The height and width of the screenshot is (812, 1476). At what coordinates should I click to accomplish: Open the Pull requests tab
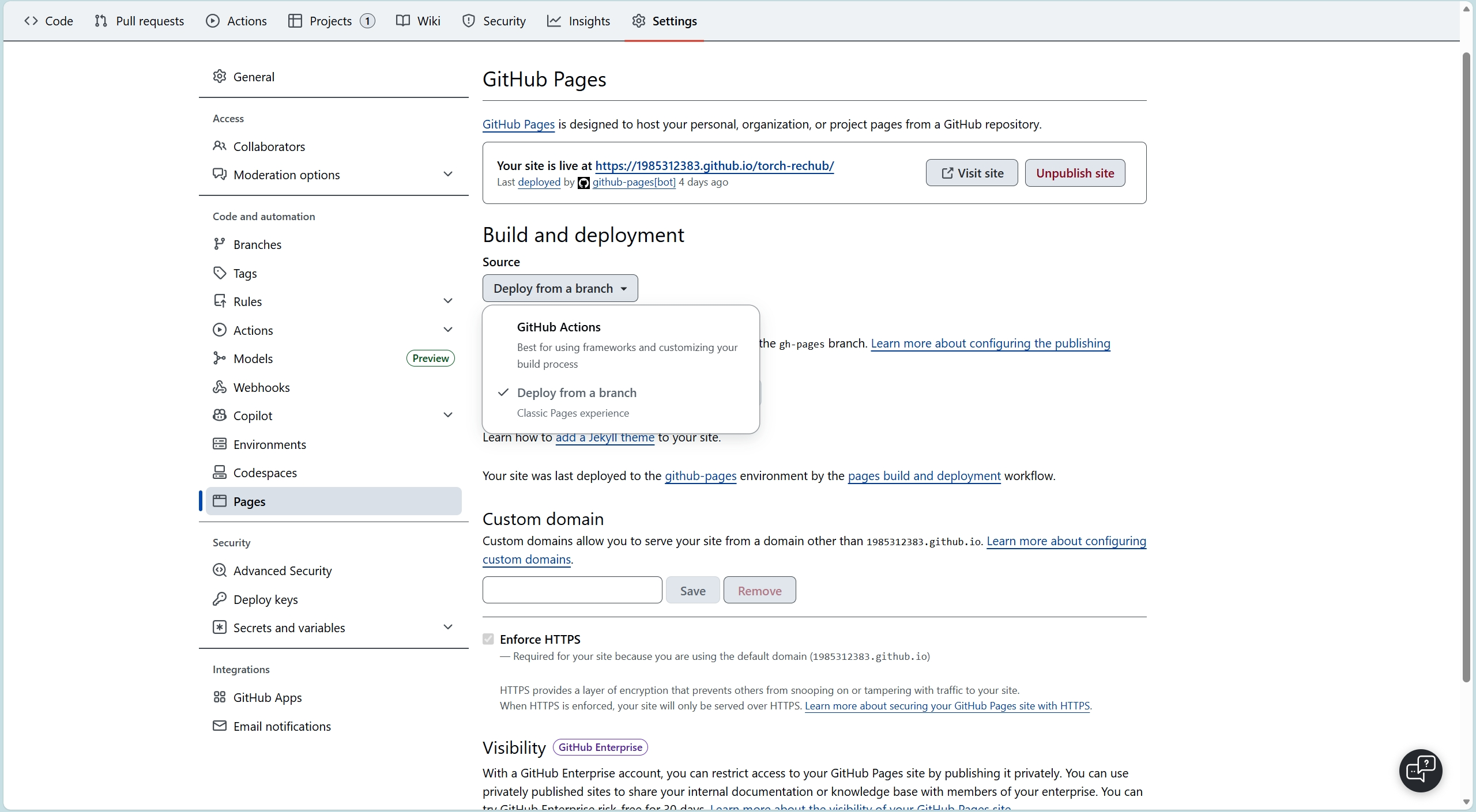[x=139, y=21]
